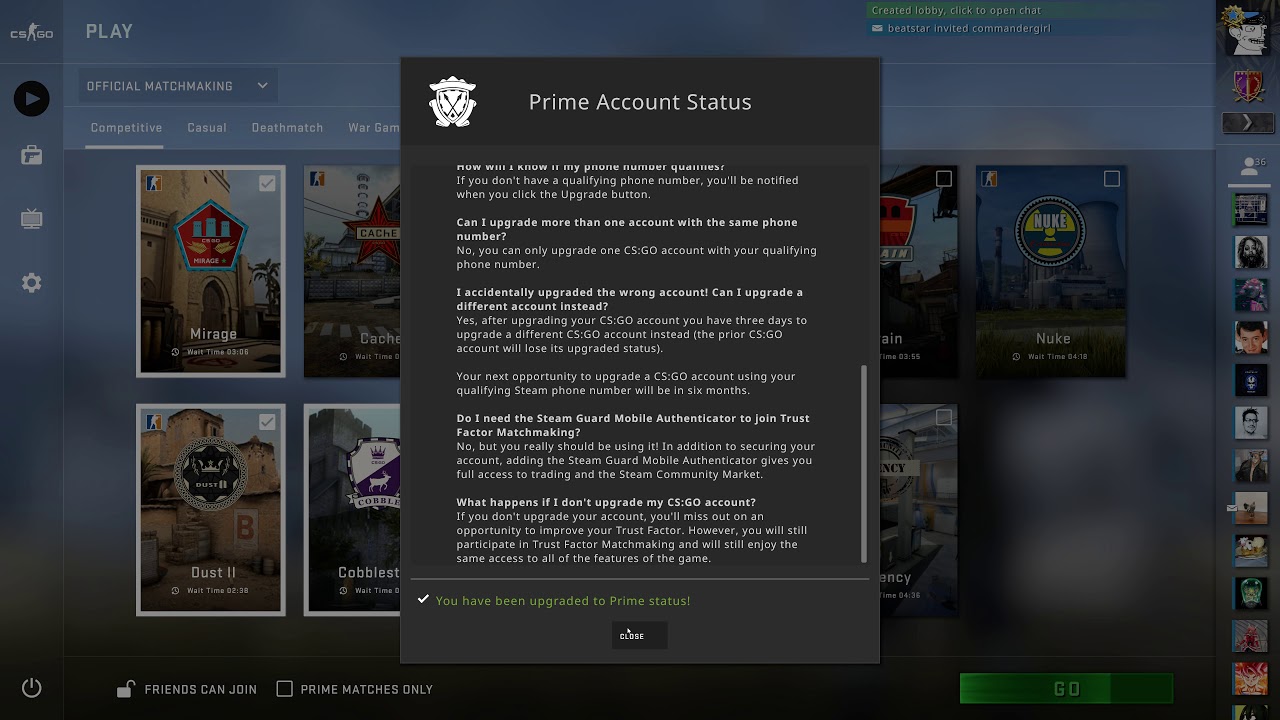1280x720 pixels.
Task: Enable Prime Matches Only checkbox
Action: point(285,689)
